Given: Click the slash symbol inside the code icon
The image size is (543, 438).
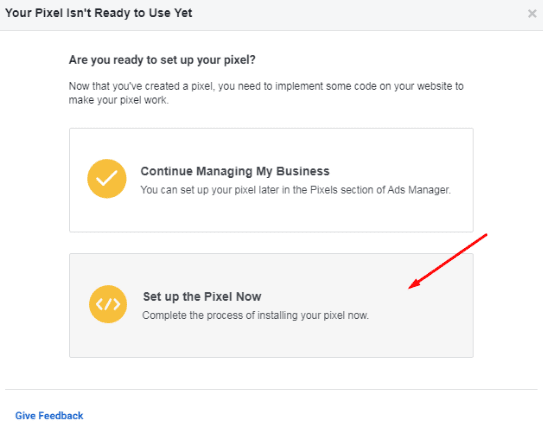Looking at the screenshot, I should tap(108, 304).
